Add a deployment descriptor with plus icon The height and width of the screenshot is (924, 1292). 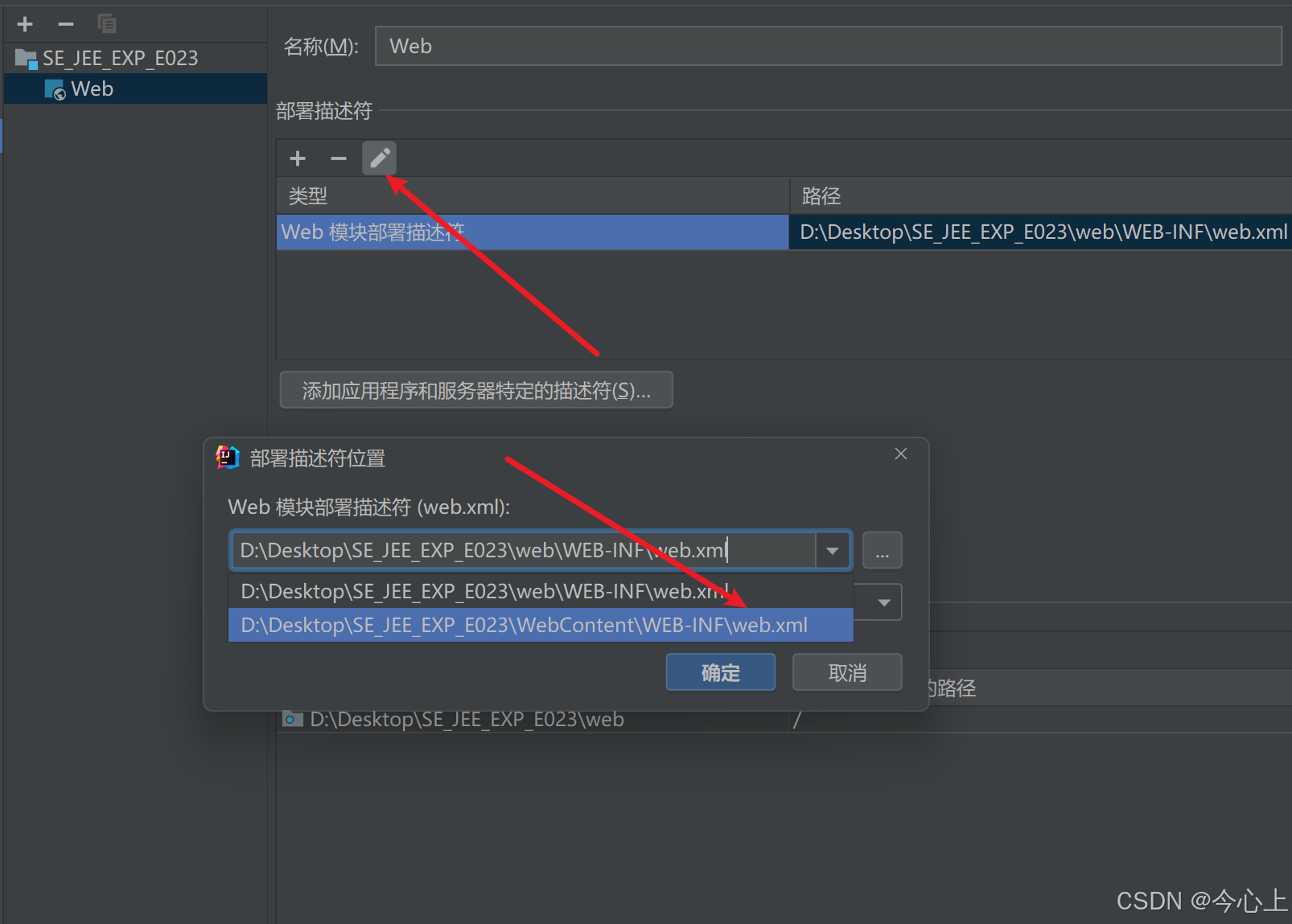click(298, 158)
